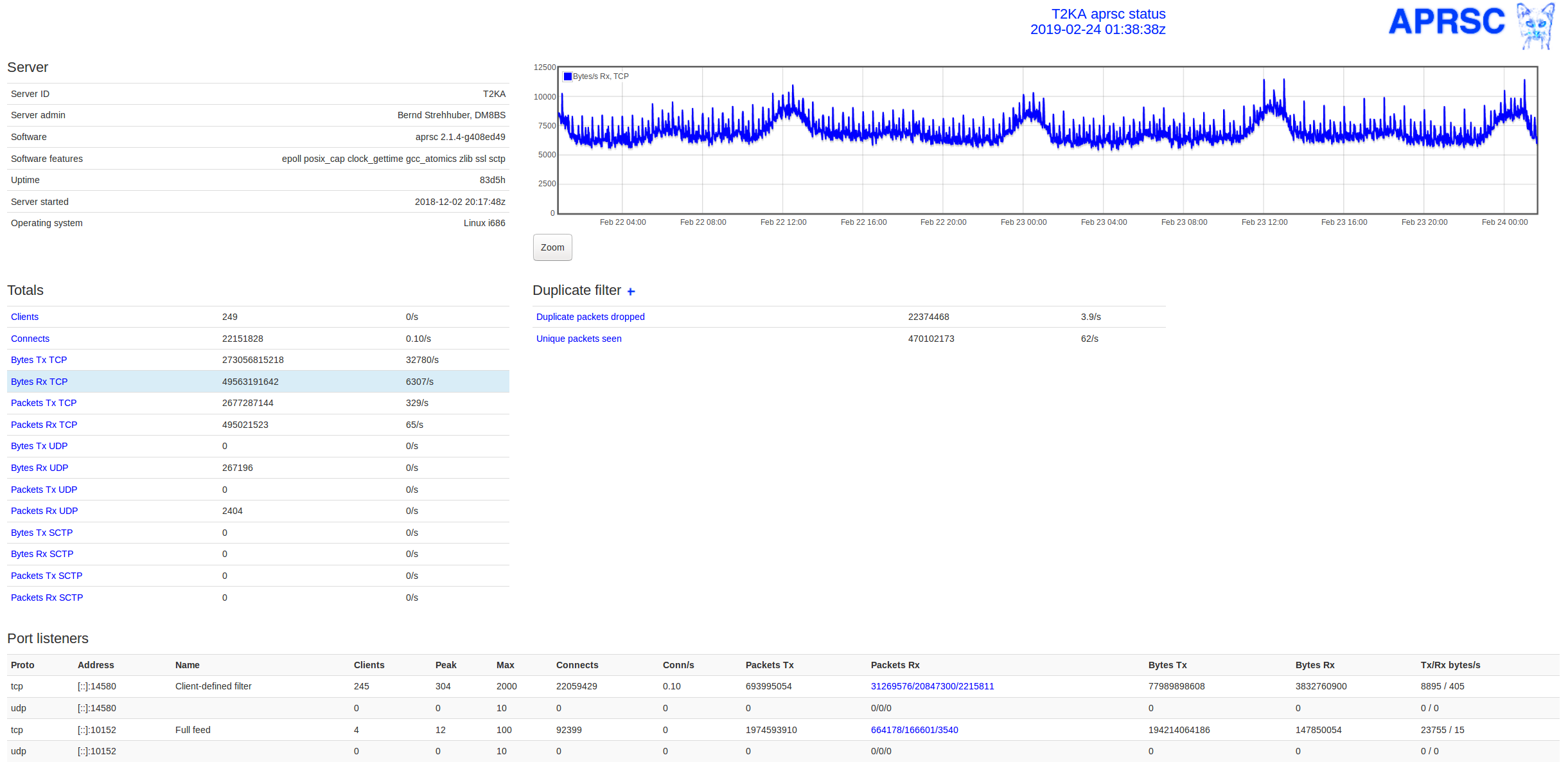1568x762 pixels.
Task: Open the Packets Rx TCP link
Action: (x=44, y=425)
